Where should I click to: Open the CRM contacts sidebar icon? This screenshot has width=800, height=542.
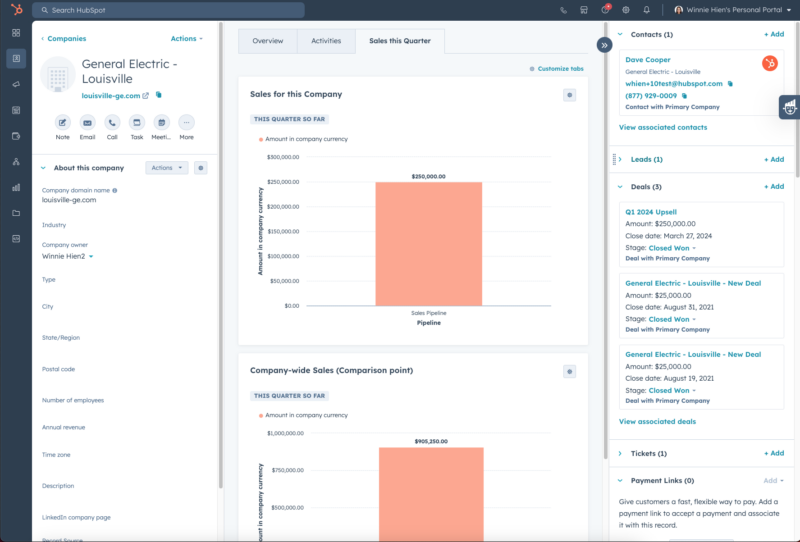(16, 58)
